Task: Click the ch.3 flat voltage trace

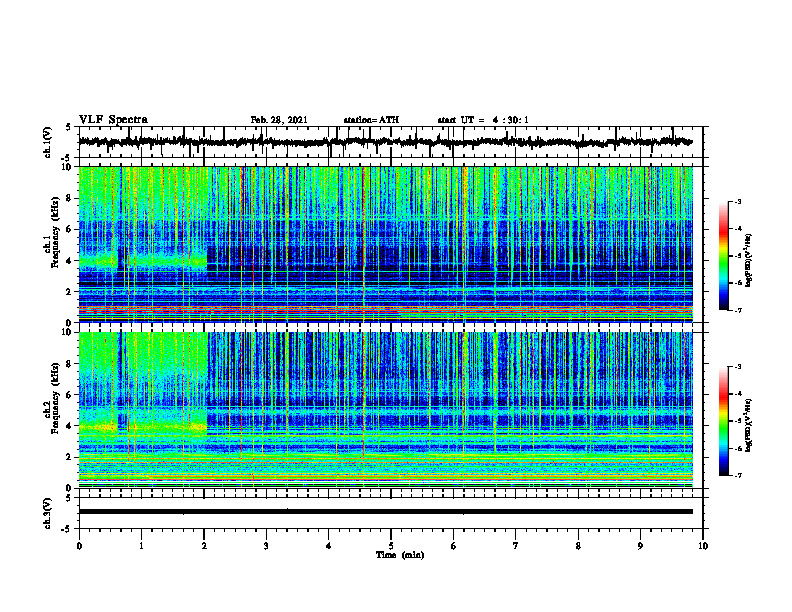Action: point(385,512)
